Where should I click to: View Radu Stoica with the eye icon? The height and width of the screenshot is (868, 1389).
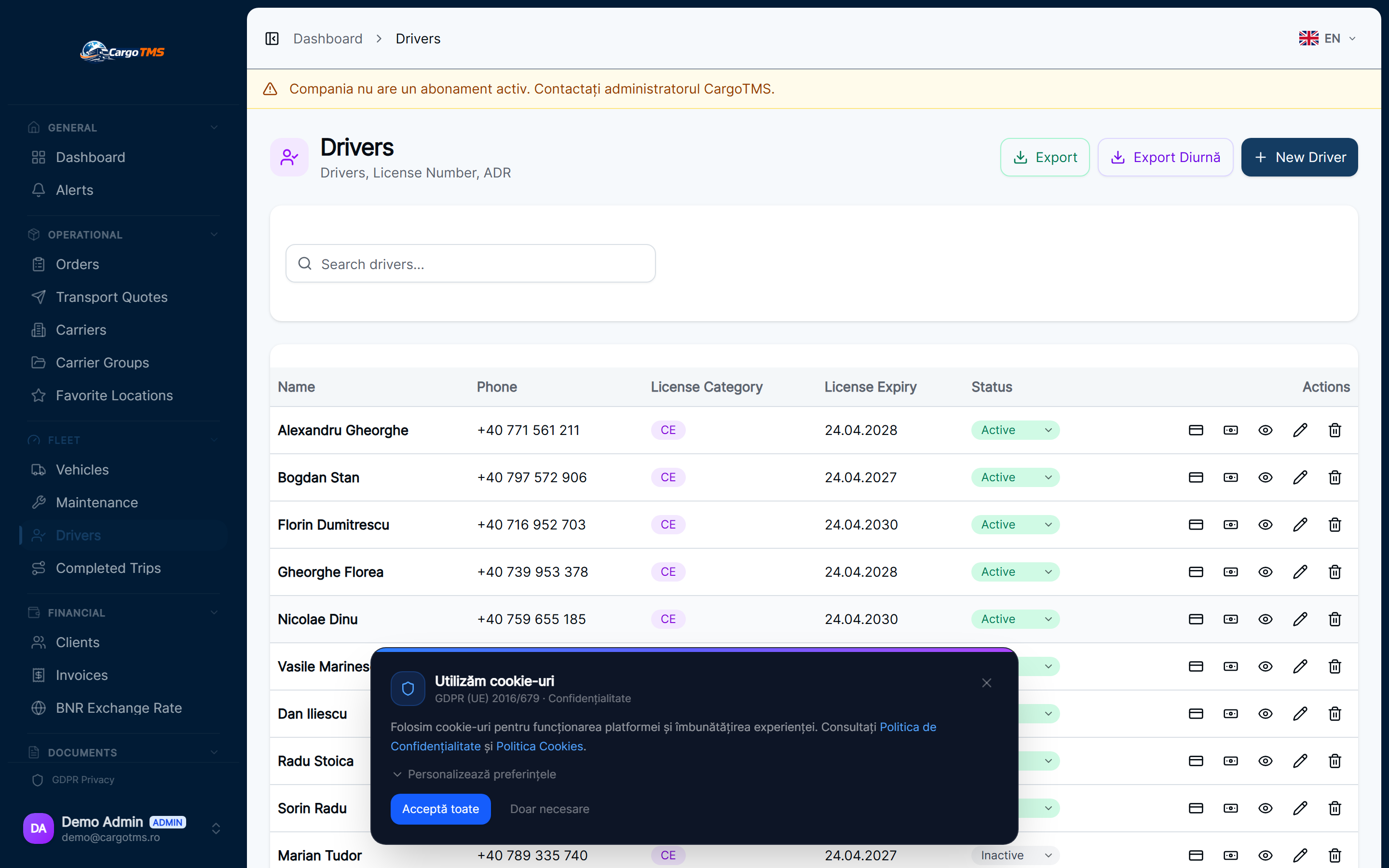coord(1265,760)
